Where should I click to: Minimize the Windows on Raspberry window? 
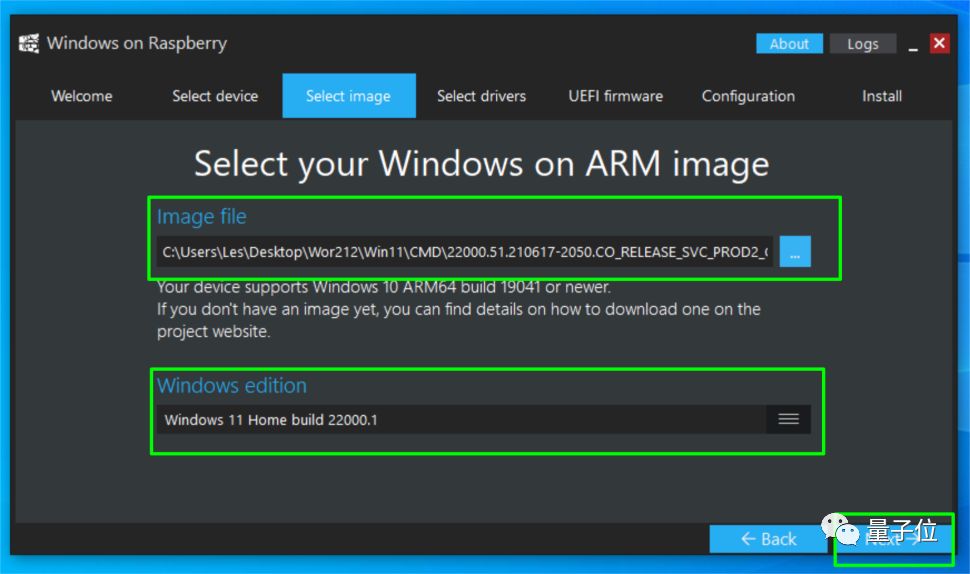click(913, 46)
